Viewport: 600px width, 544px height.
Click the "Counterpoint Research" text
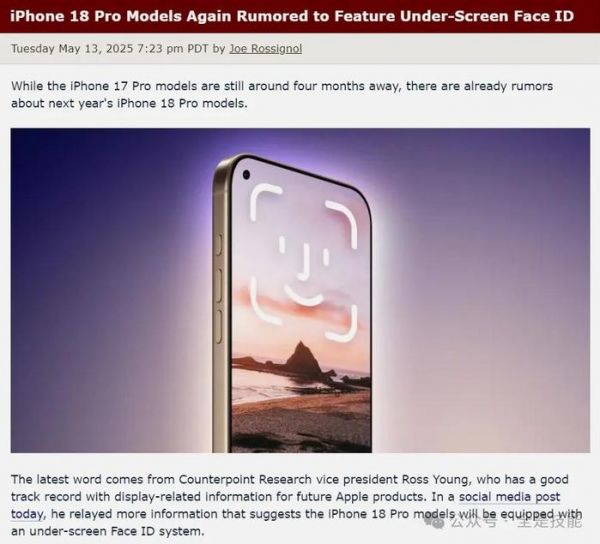pyautogui.click(x=245, y=479)
